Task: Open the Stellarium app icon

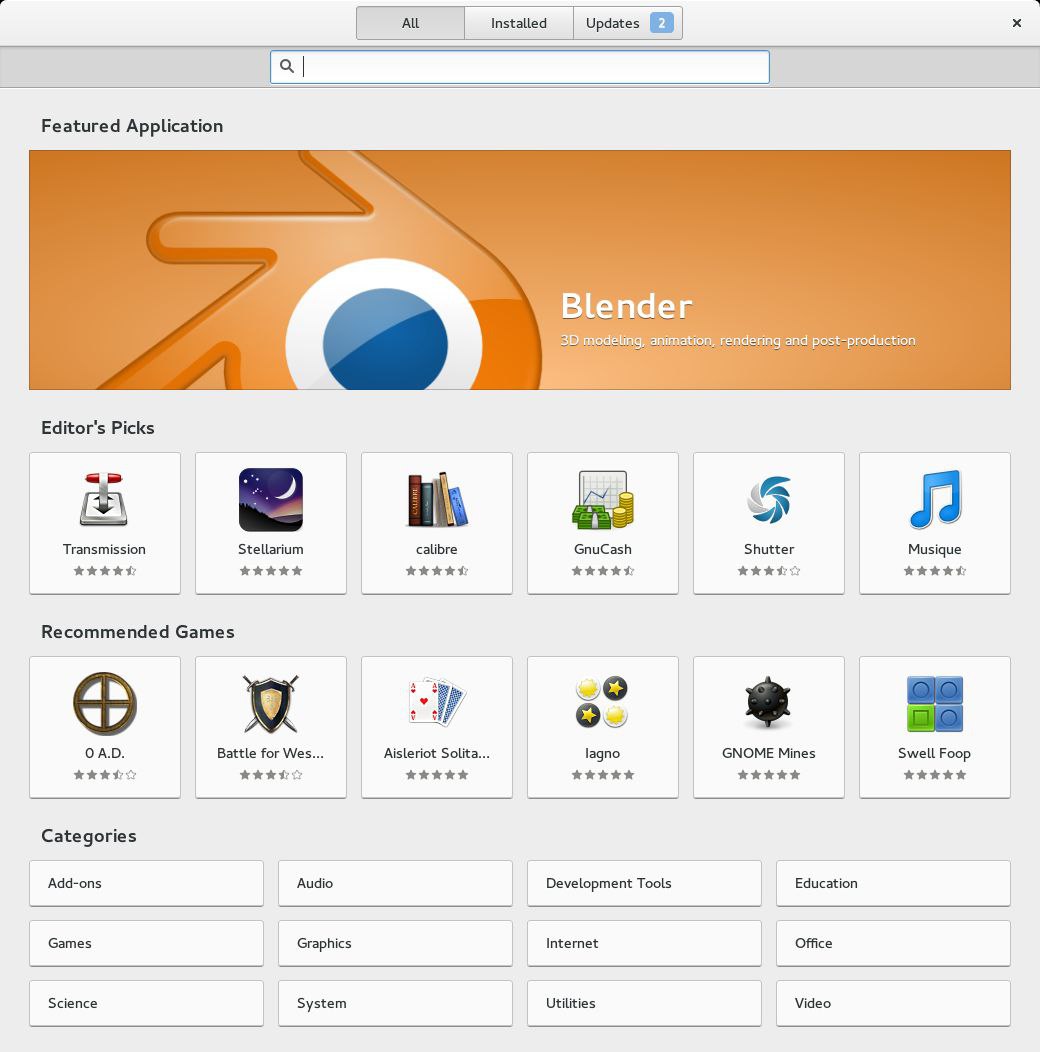Action: (270, 500)
